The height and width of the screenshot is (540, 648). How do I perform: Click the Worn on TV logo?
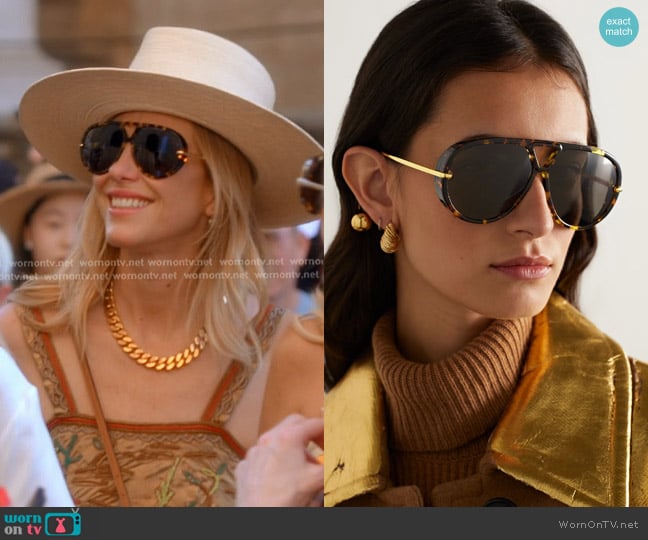point(43,523)
